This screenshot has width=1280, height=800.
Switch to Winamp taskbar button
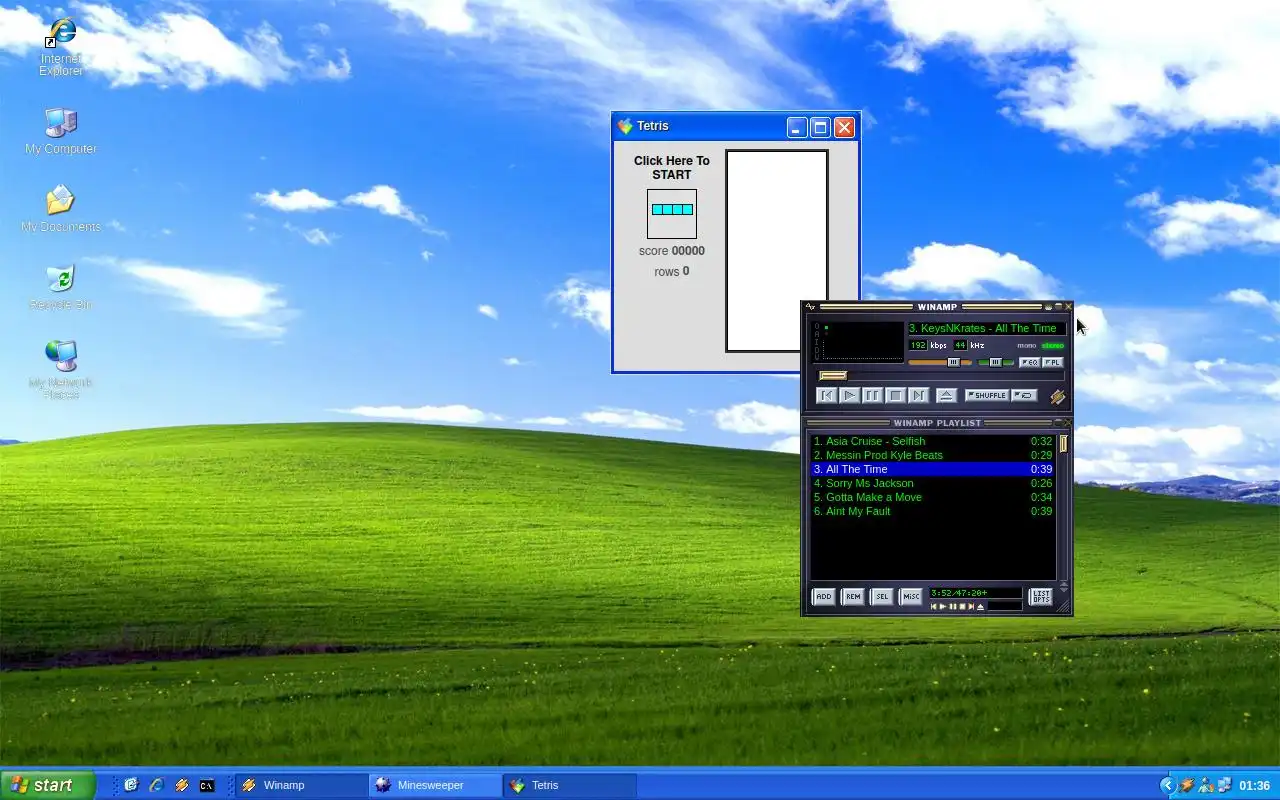(301, 785)
